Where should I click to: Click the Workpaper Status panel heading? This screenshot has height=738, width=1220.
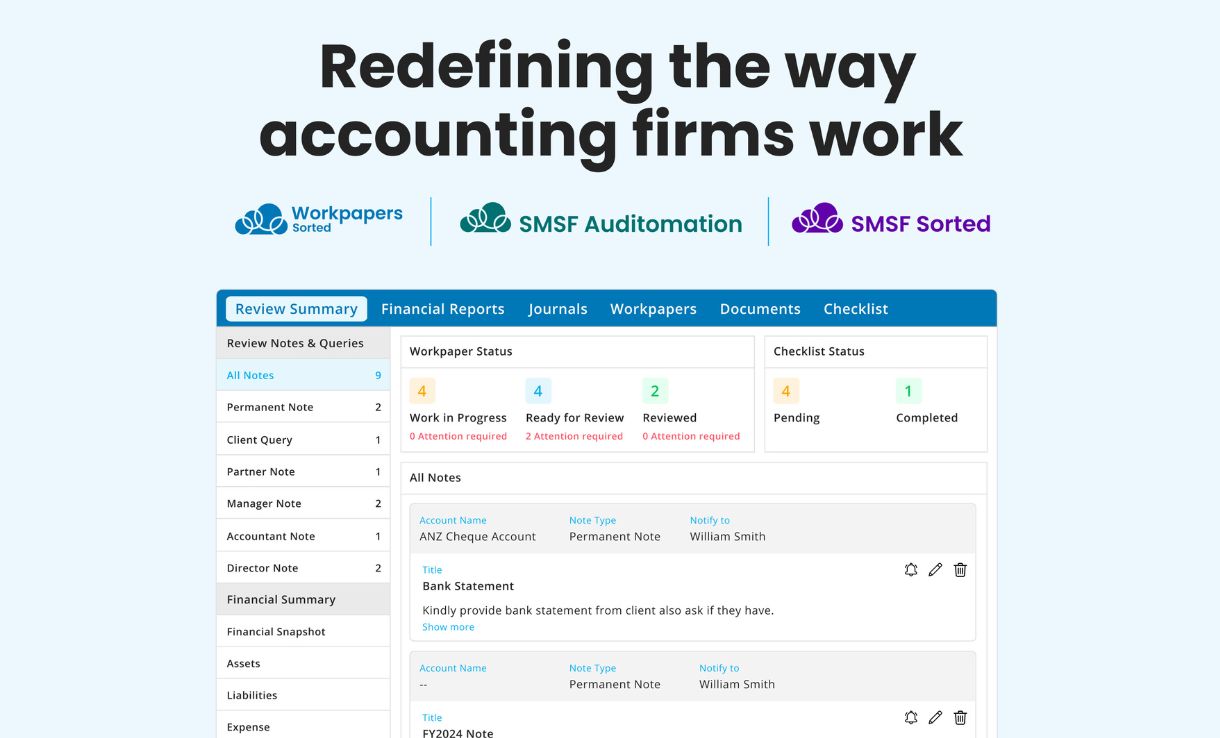pos(461,352)
